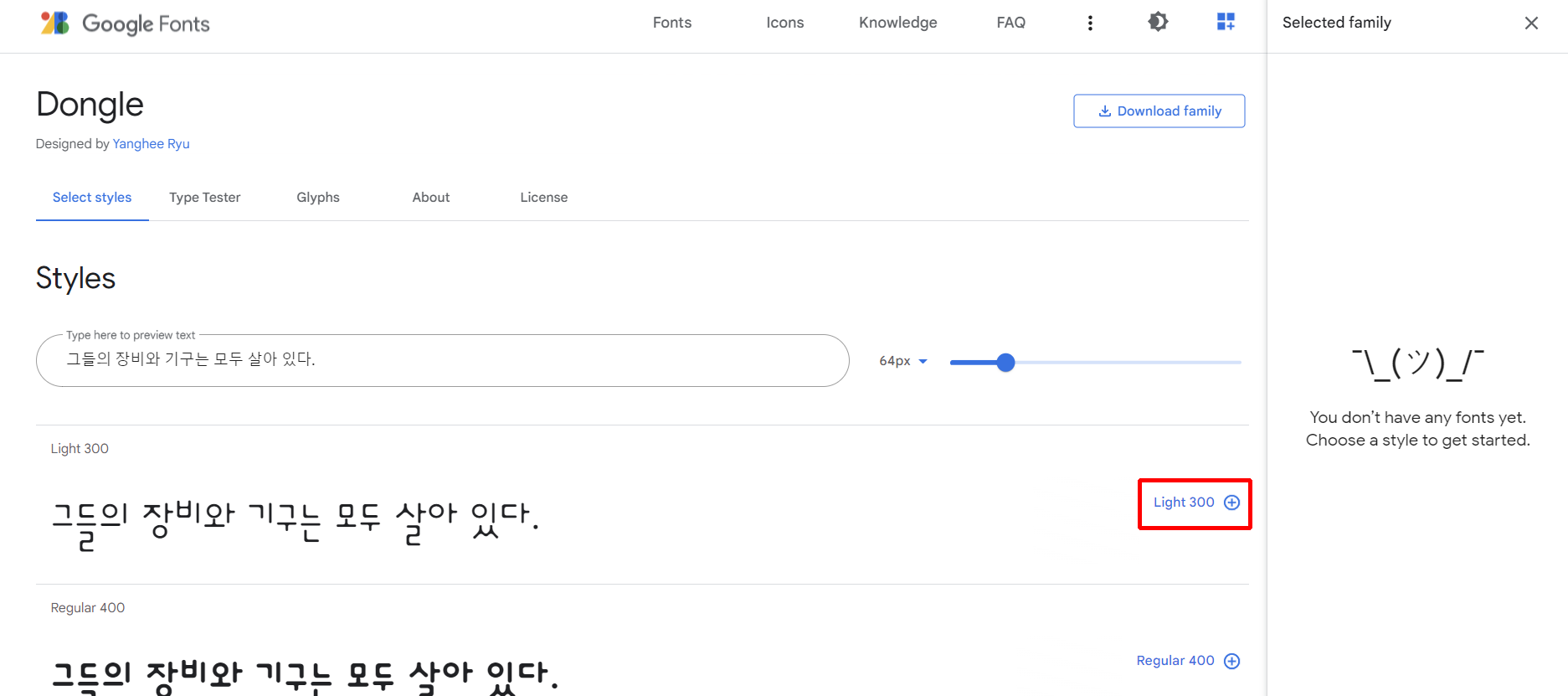
Task: Open designer Yanghee Ryu link
Action: (x=151, y=144)
